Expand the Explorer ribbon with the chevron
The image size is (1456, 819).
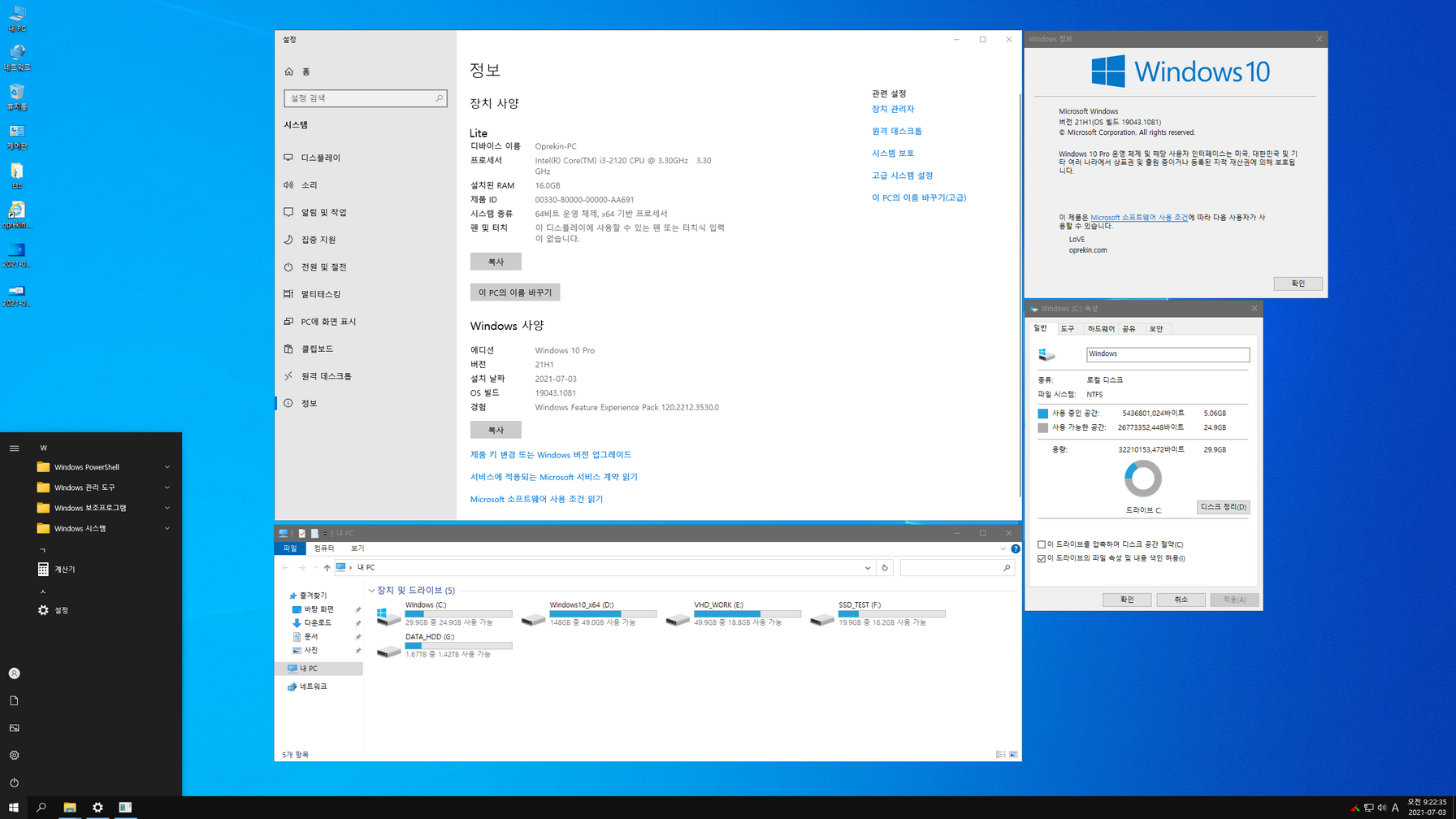[1003, 548]
